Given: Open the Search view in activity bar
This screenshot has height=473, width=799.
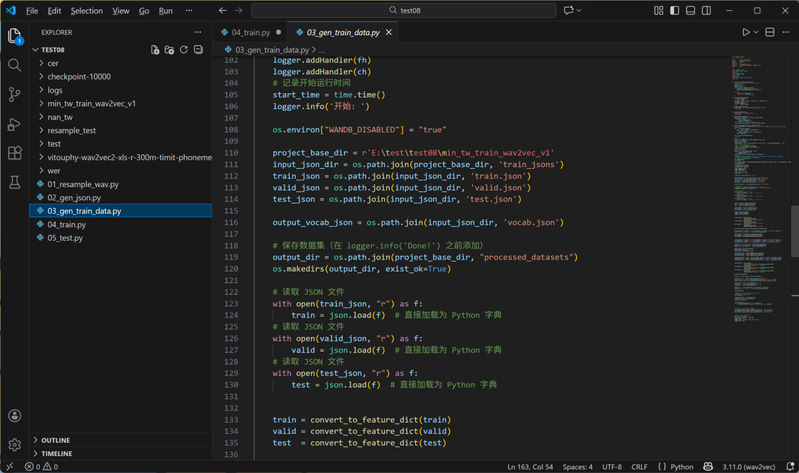Looking at the screenshot, I should pyautogui.click(x=14, y=65).
